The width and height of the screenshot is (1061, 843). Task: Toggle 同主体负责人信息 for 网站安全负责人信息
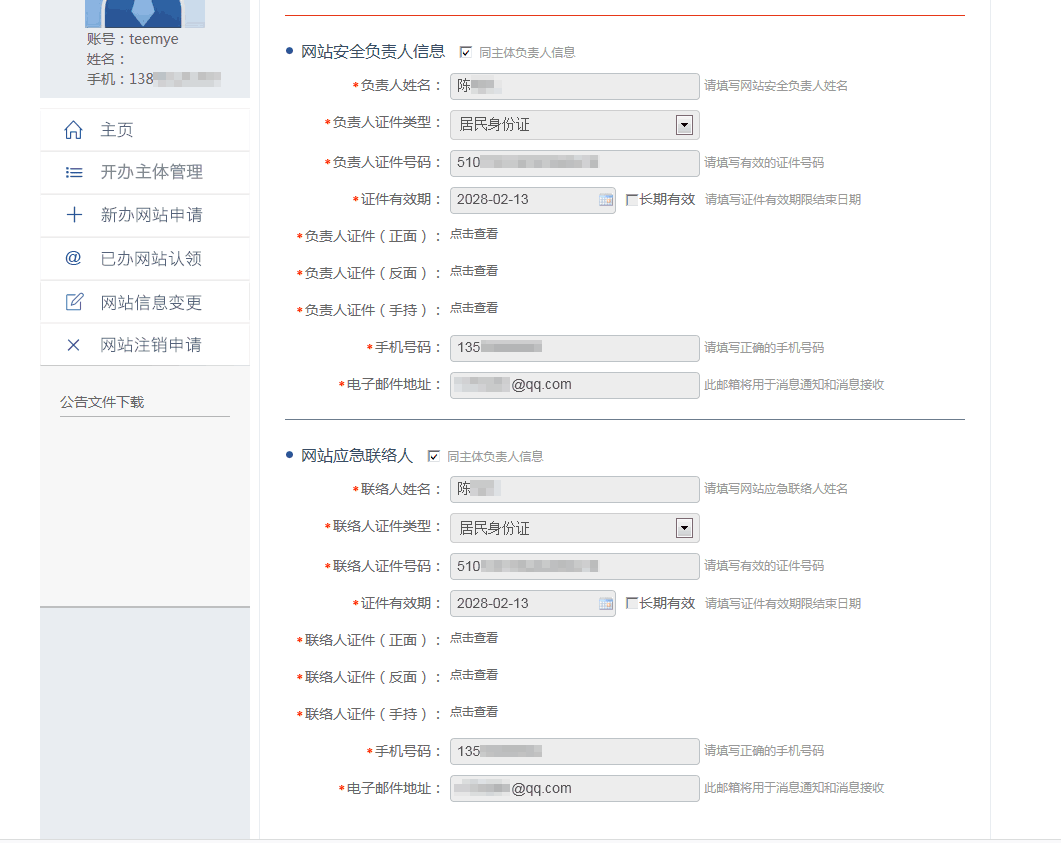click(x=466, y=52)
